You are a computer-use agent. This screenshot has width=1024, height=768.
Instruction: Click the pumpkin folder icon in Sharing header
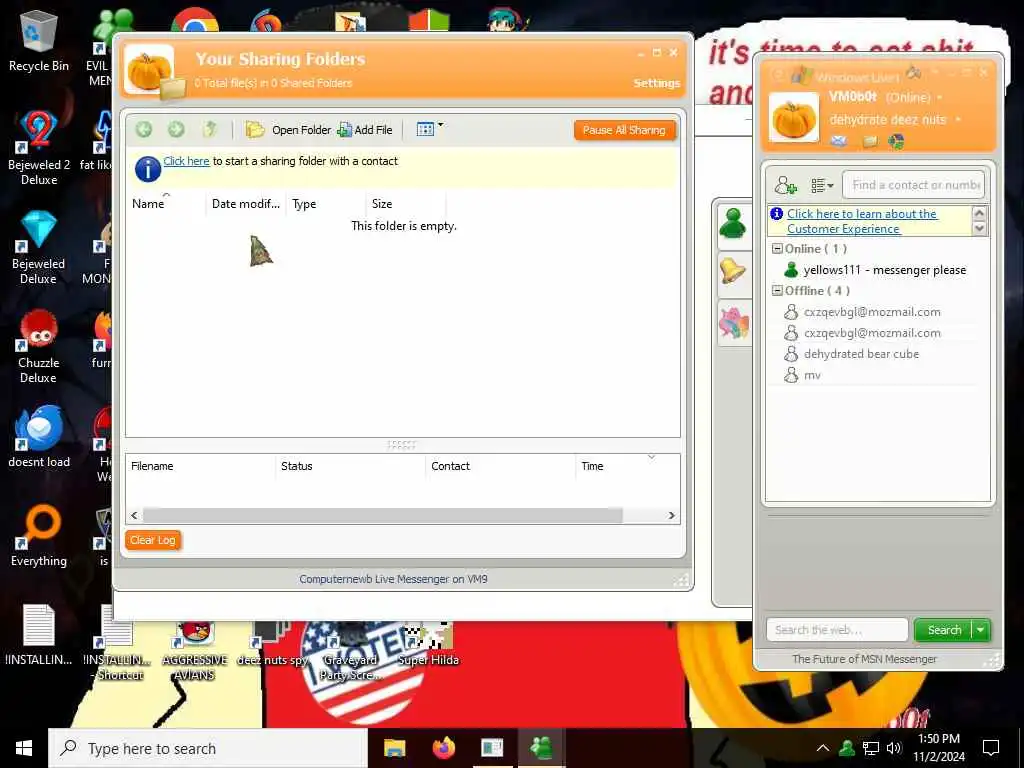153,72
